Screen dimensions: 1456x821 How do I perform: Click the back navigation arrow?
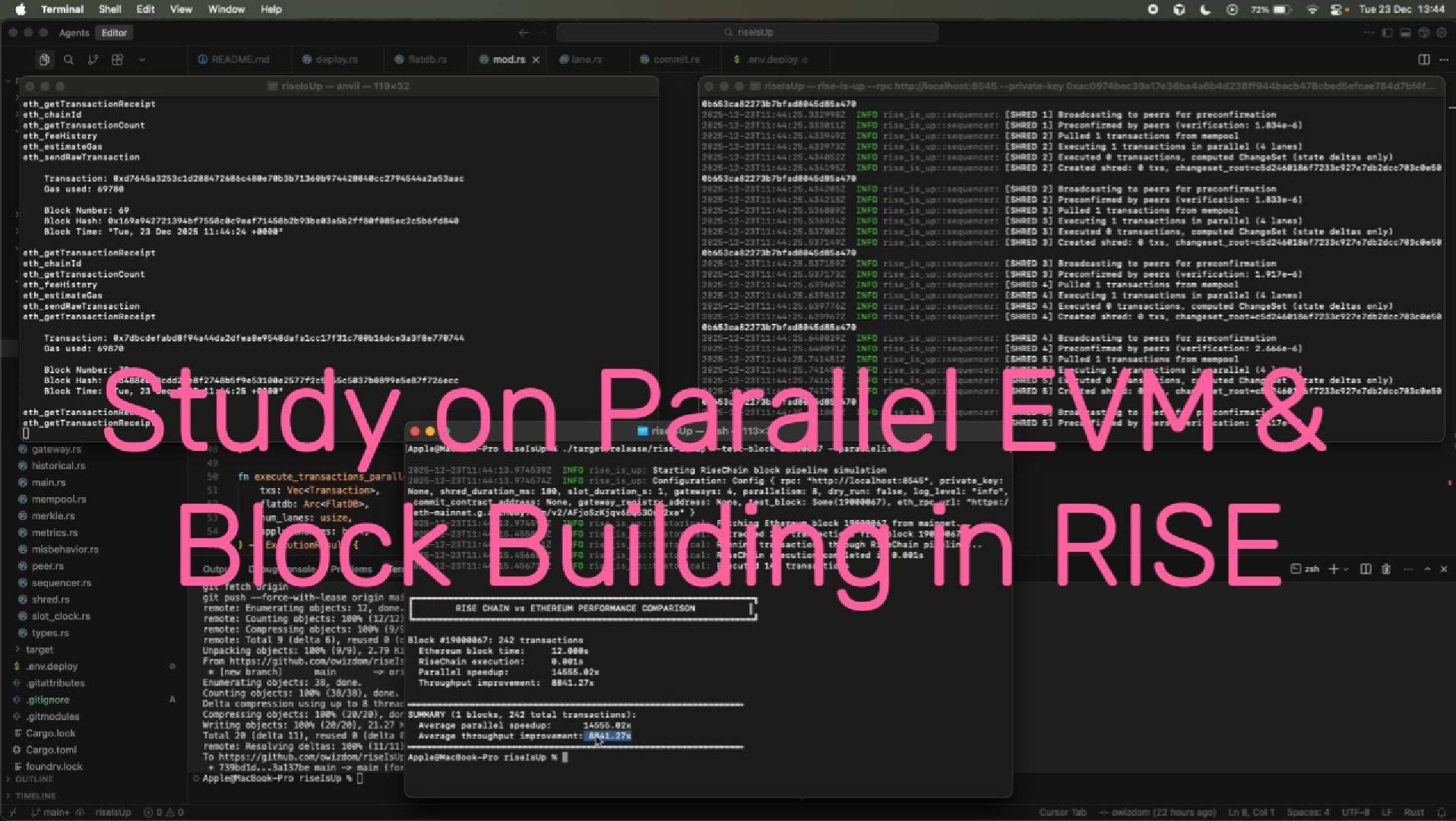523,33
